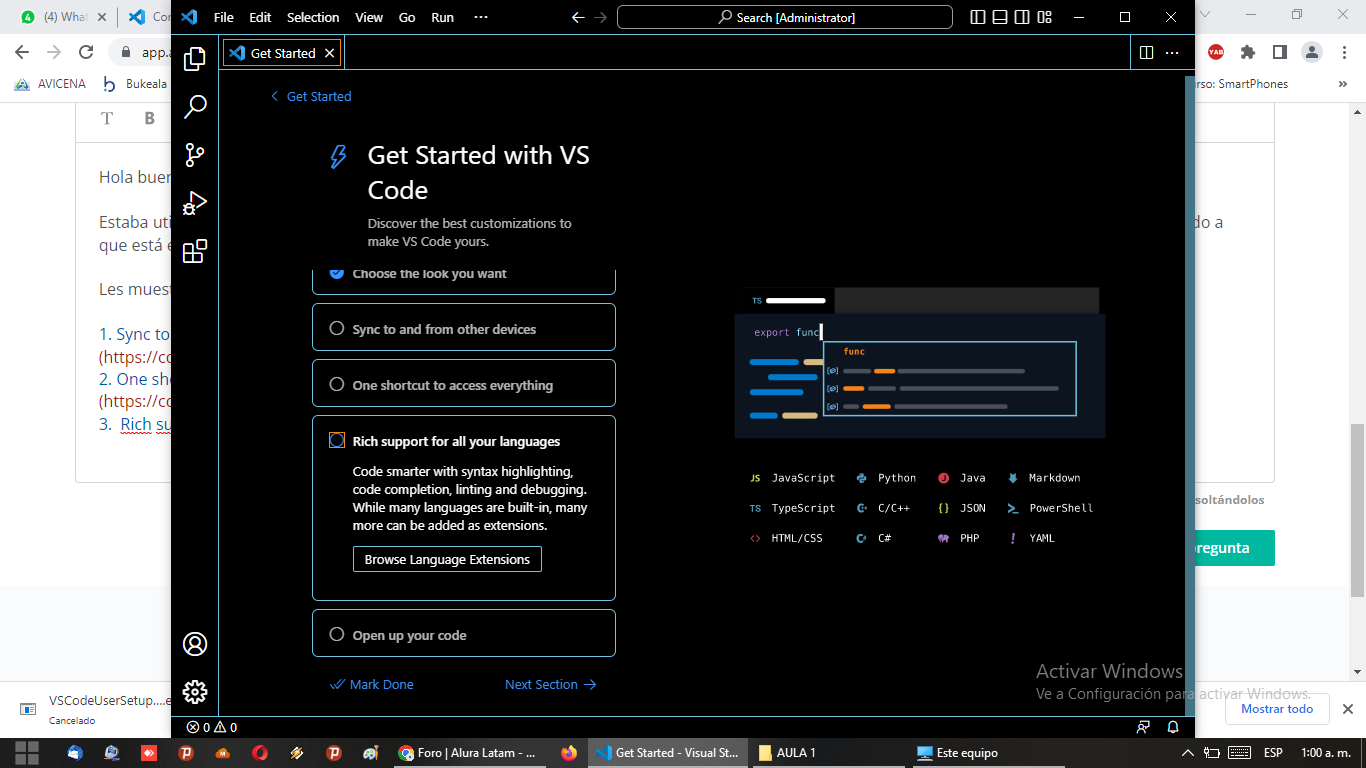Screen dimensions: 1366x768
Task: Check off 'Rich support for all your languages'
Action: click(337, 440)
